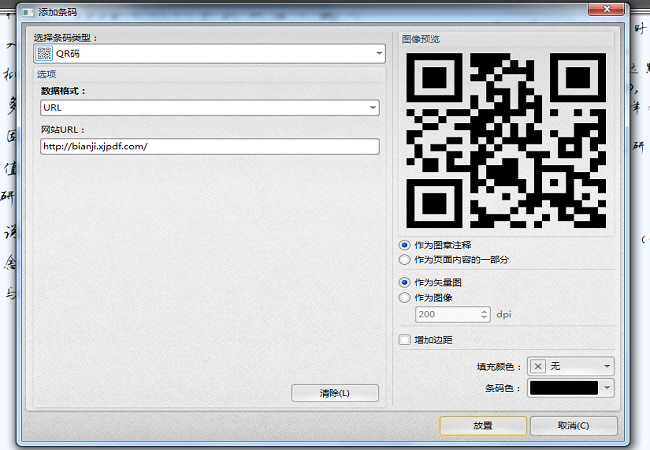Select 作为图章注释 radio option

pyautogui.click(x=405, y=245)
